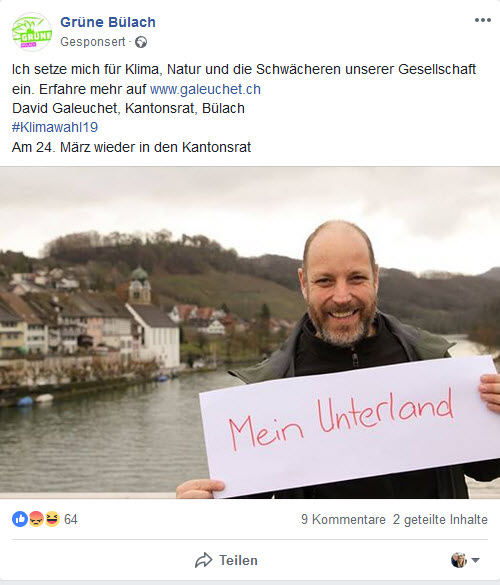The height and width of the screenshot is (585, 500).
Task: Follow the www.galeuchet.ch link
Action: point(205,89)
